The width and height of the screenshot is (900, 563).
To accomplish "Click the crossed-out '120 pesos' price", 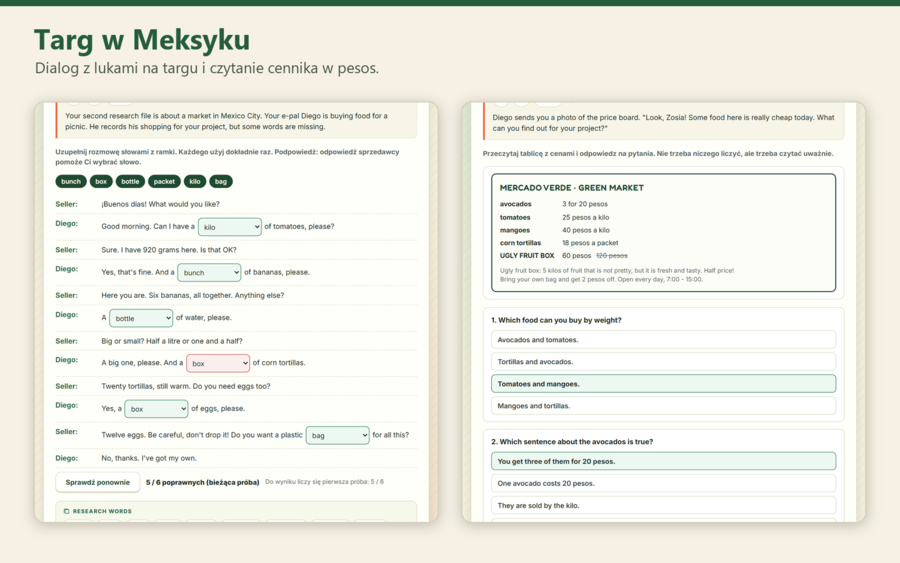I will click(x=612, y=255).
